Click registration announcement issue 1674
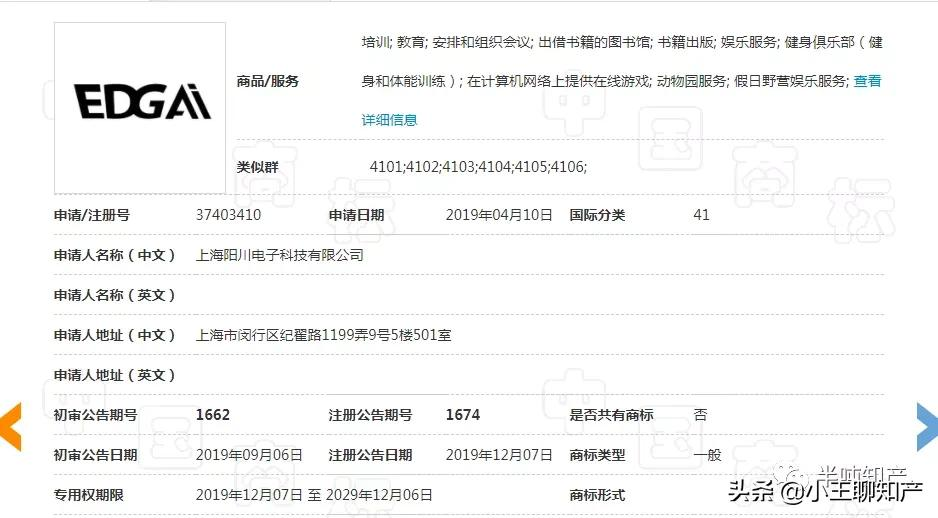 pos(463,415)
